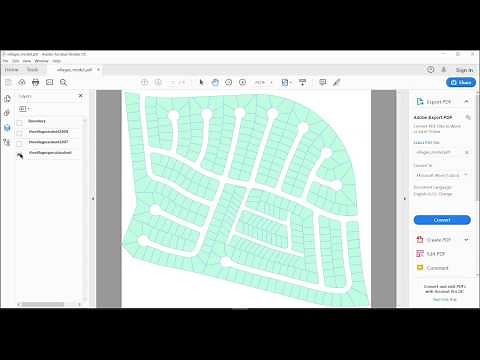Viewport: 480px width, 360px height.
Task: Open the Edit menu
Action: pyautogui.click(x=16, y=61)
